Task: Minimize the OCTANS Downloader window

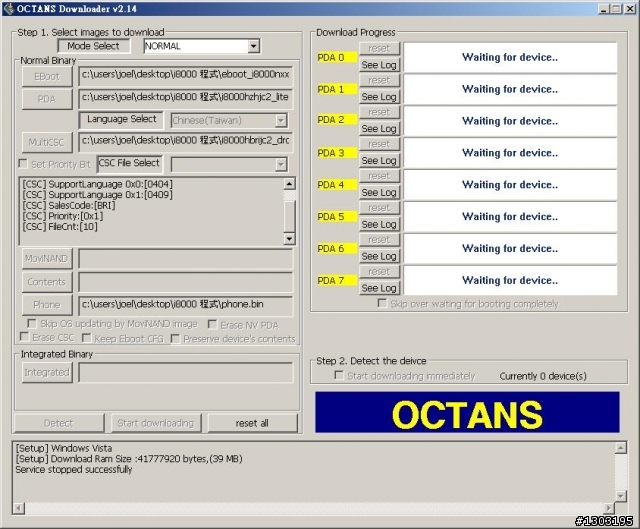Action: (604, 9)
